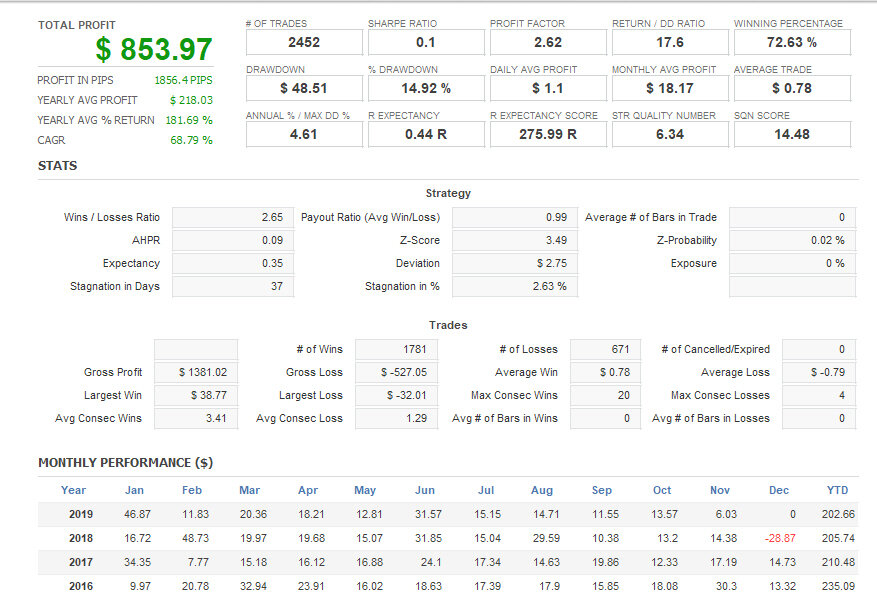Click the total profit value $ 853.97

(154, 49)
